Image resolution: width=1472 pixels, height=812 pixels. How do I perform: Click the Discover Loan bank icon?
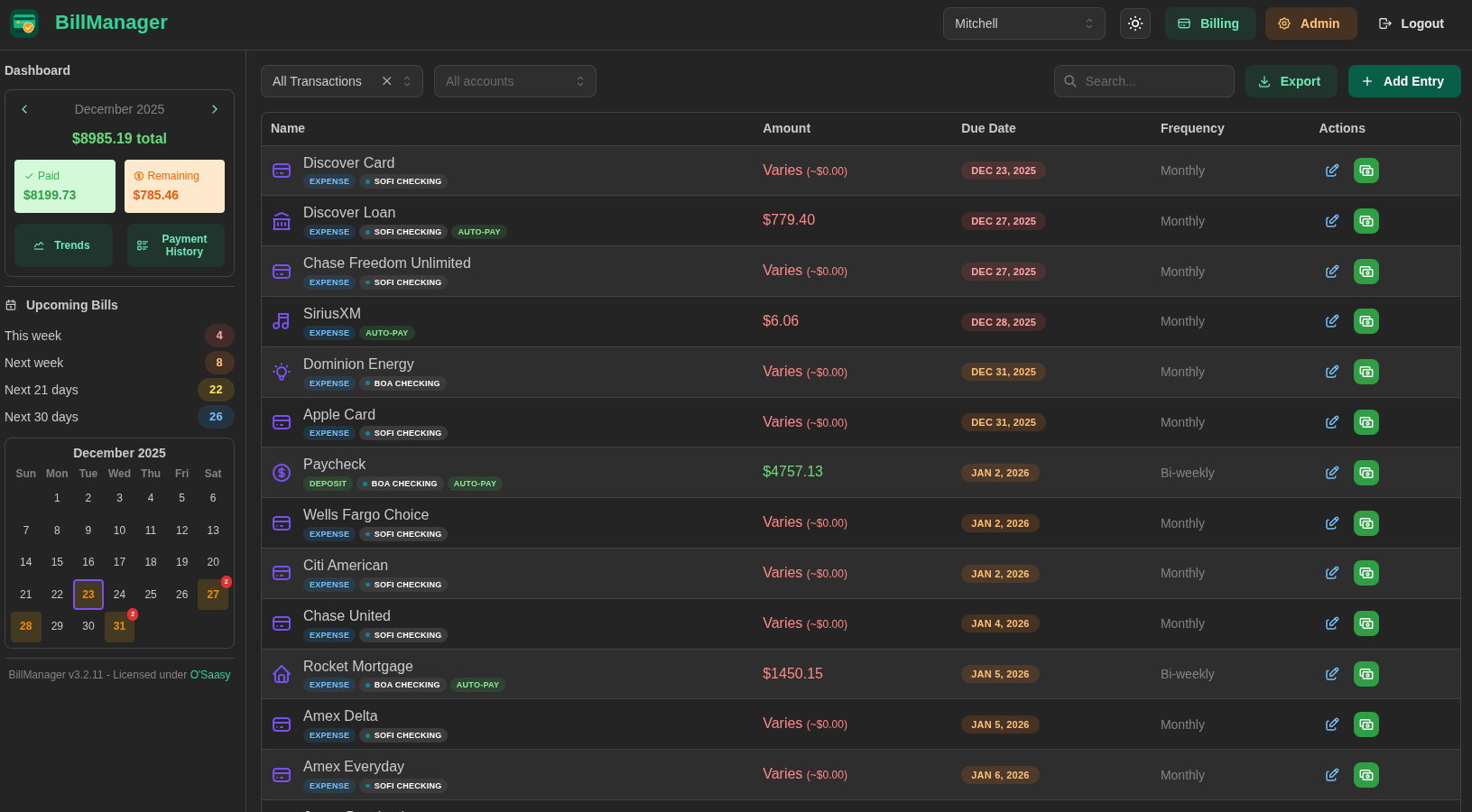coord(281,220)
